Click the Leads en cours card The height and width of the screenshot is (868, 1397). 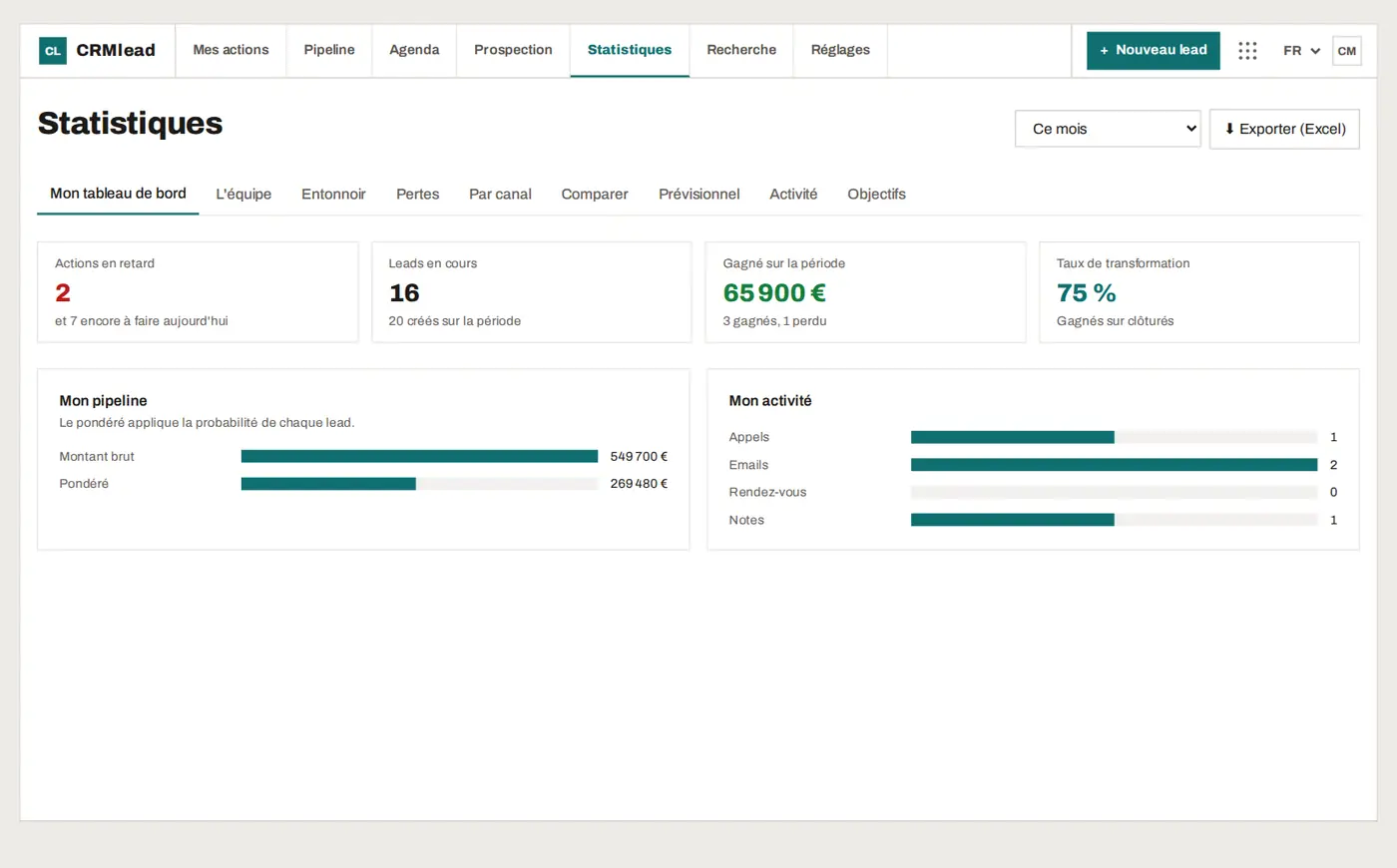[532, 292]
